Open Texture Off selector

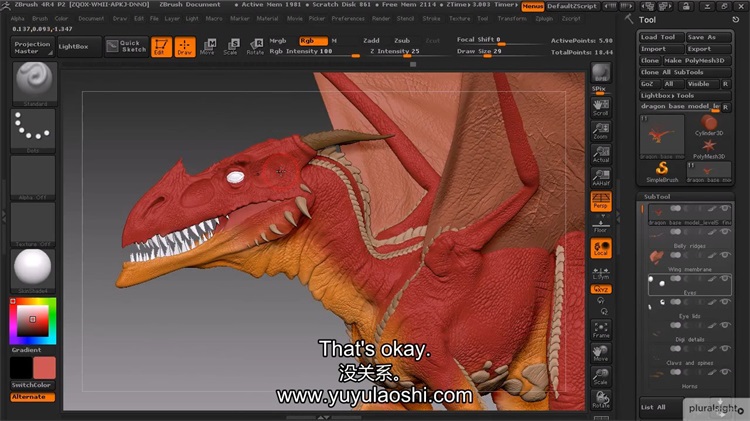[x=33, y=224]
